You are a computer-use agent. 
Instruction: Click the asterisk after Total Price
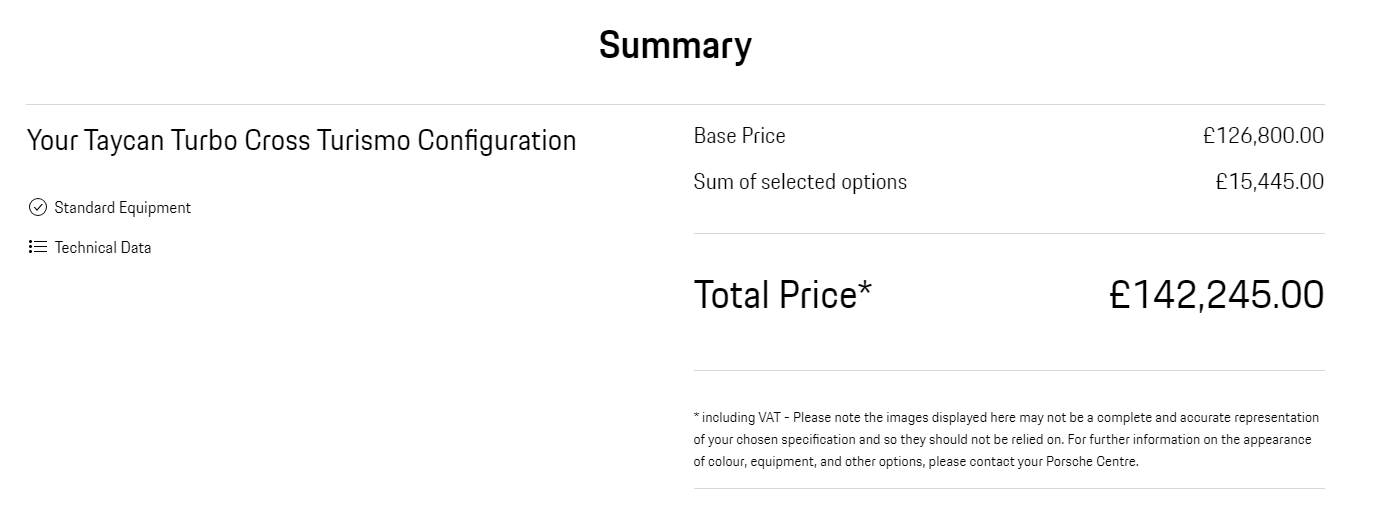(x=865, y=288)
